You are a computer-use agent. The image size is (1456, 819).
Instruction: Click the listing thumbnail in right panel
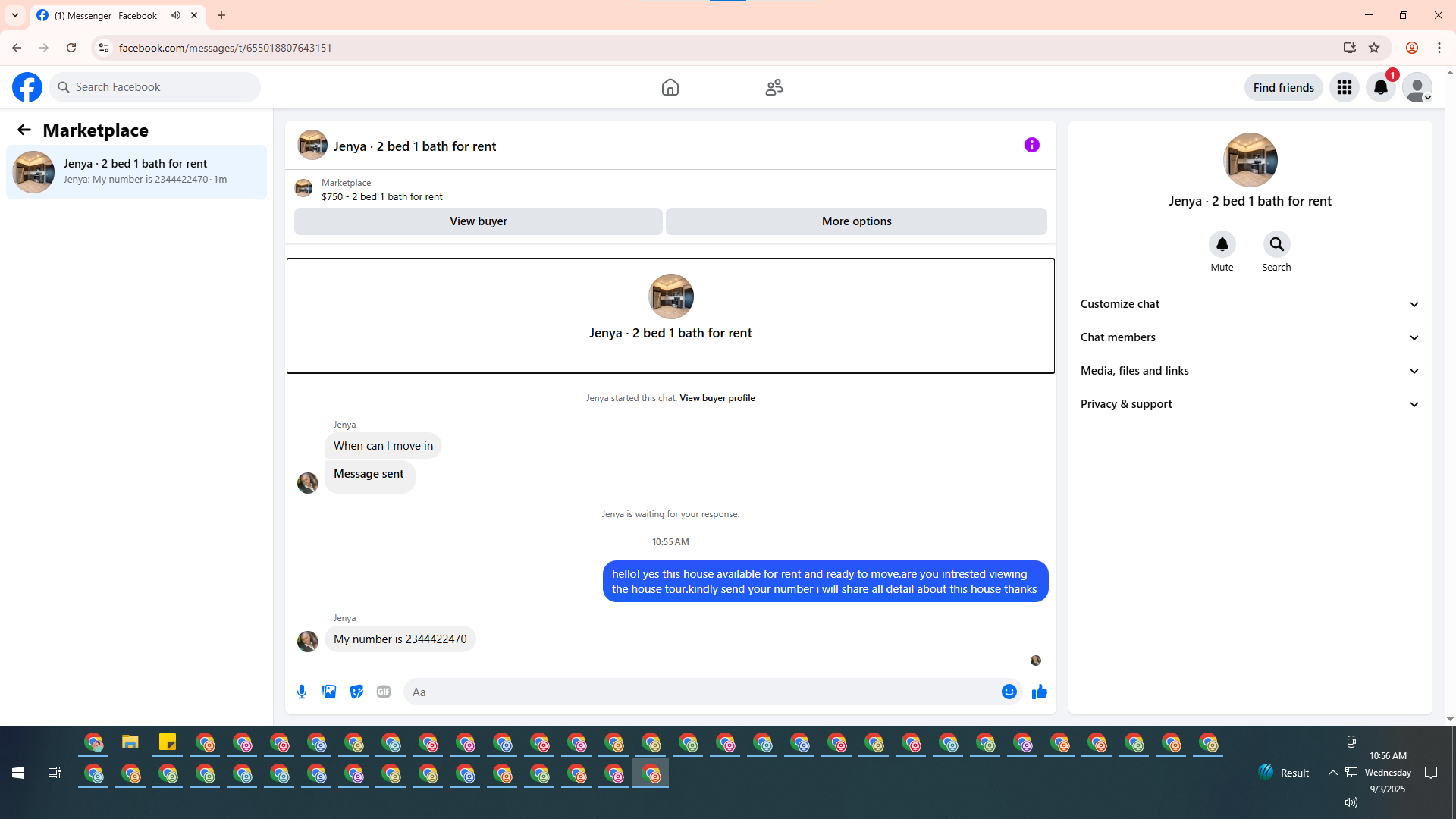tap(1250, 160)
